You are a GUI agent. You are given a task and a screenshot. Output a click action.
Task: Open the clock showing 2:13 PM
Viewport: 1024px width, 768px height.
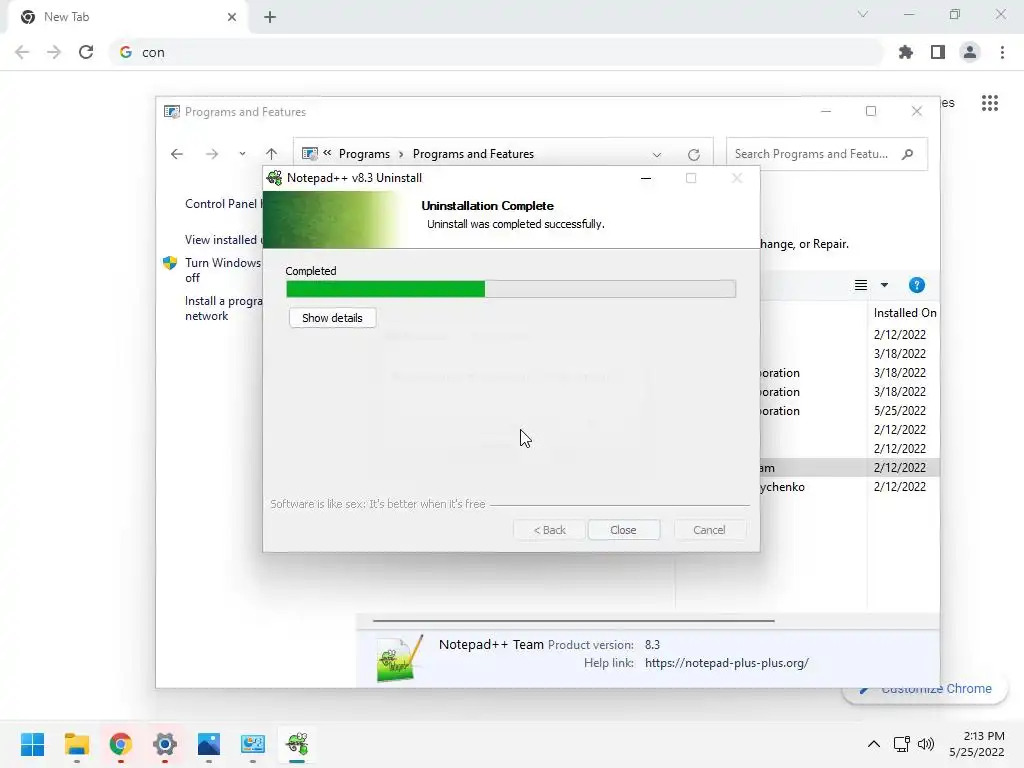click(x=977, y=744)
